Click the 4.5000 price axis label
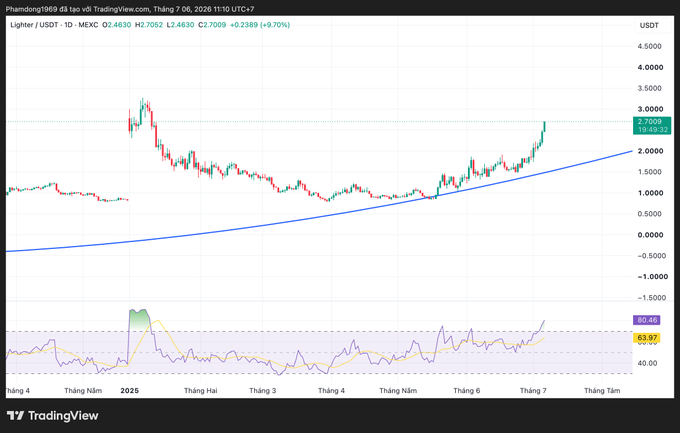The image size is (680, 433). click(x=649, y=46)
